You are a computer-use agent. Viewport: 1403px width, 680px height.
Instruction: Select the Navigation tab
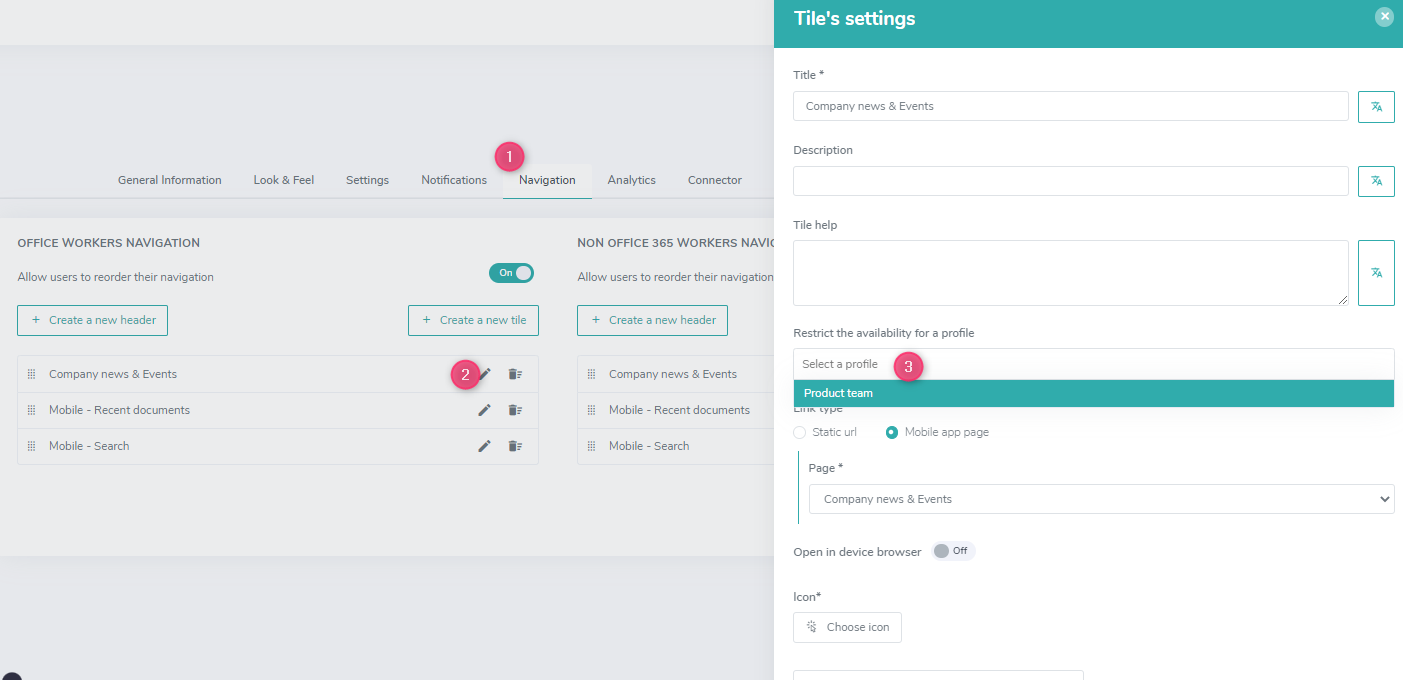(x=547, y=180)
